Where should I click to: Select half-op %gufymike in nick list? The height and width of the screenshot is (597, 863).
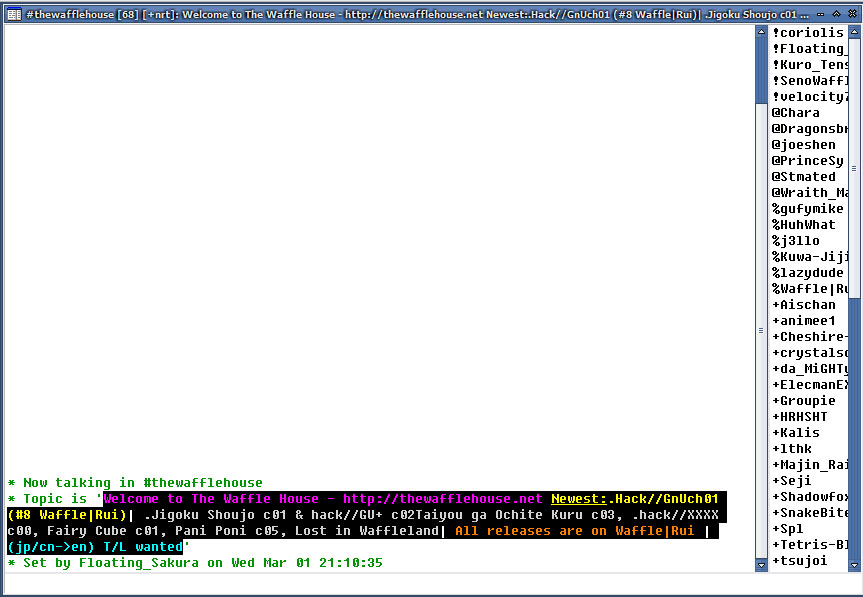pyautogui.click(x=809, y=209)
